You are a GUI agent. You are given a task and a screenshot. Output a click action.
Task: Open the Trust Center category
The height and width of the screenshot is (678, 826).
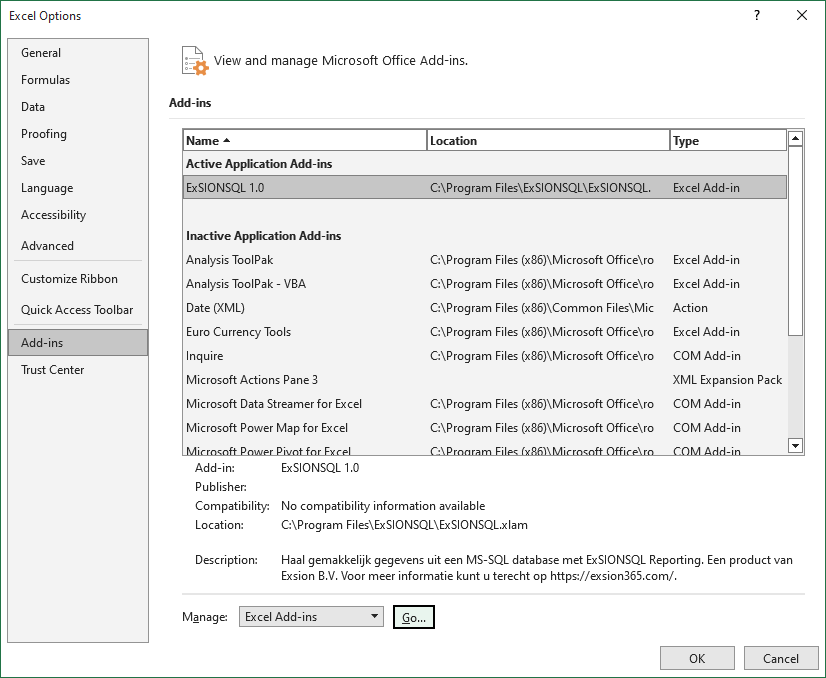[x=78, y=370]
